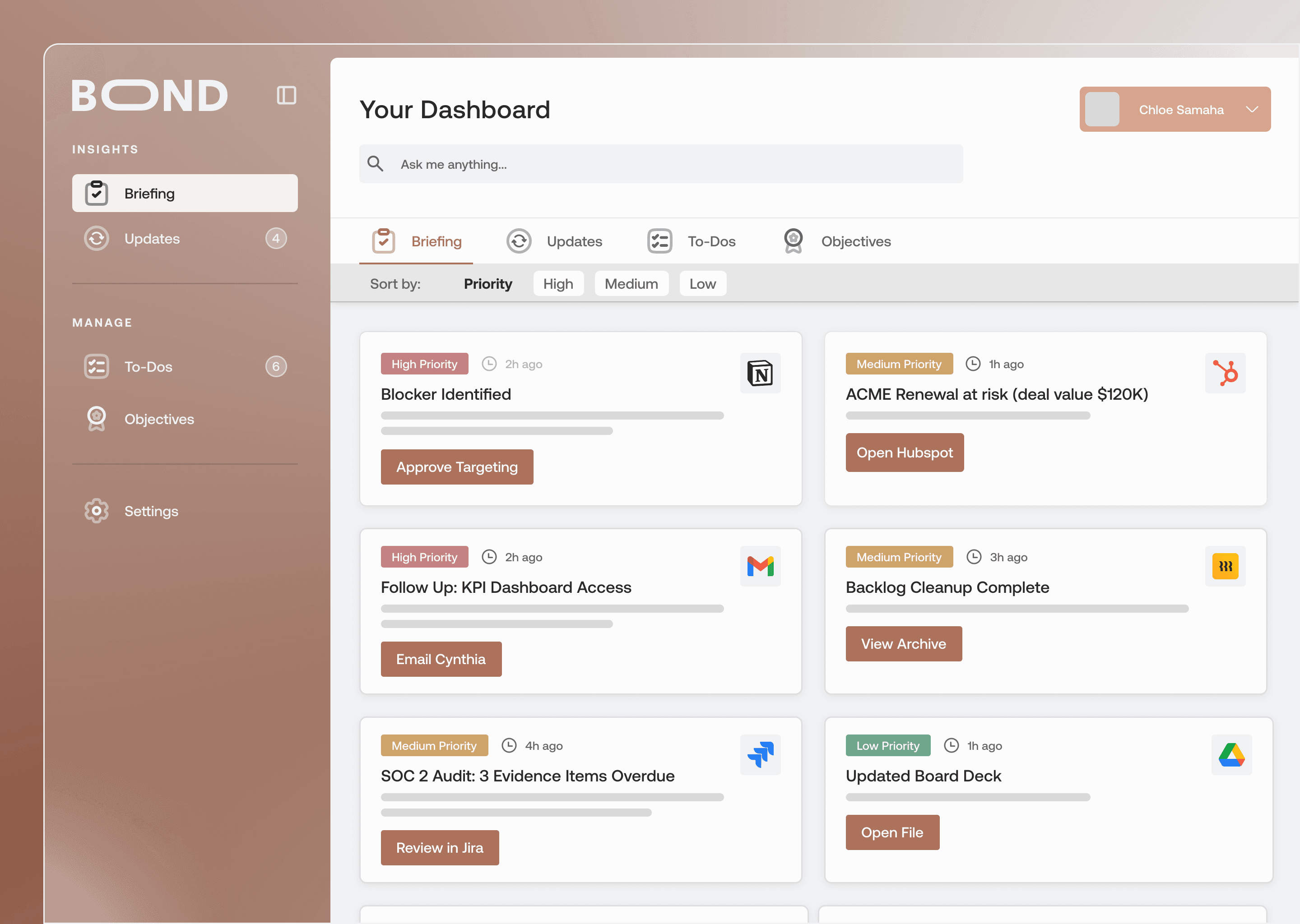This screenshot has width=1300, height=924.
Task: Open the Chloe Samaha account dropdown
Action: click(x=1252, y=109)
